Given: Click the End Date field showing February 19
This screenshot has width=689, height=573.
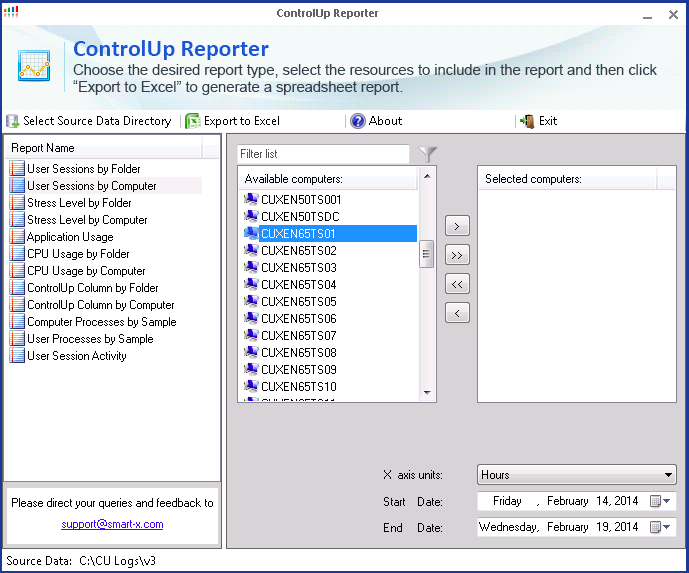Looking at the screenshot, I should pyautogui.click(x=577, y=527).
